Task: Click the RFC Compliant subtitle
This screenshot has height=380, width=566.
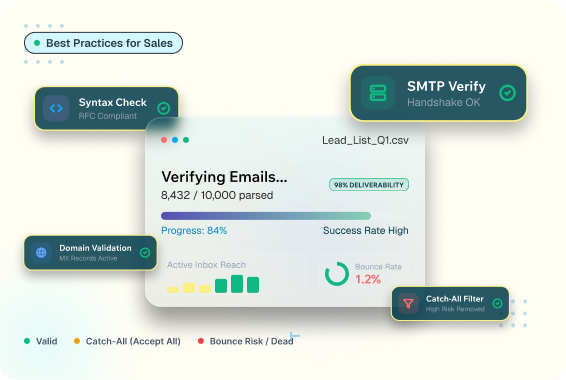Action: click(108, 116)
